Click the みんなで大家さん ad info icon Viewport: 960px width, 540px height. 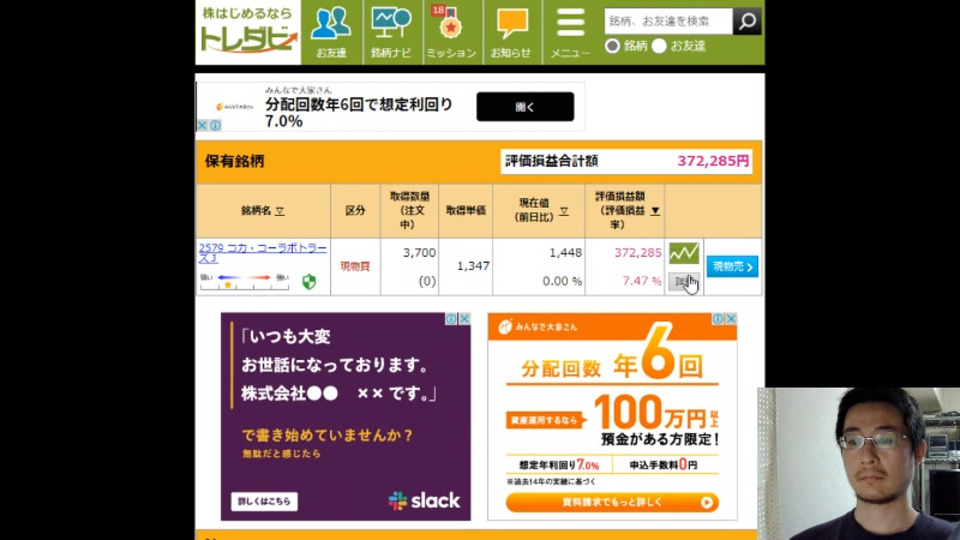click(718, 319)
